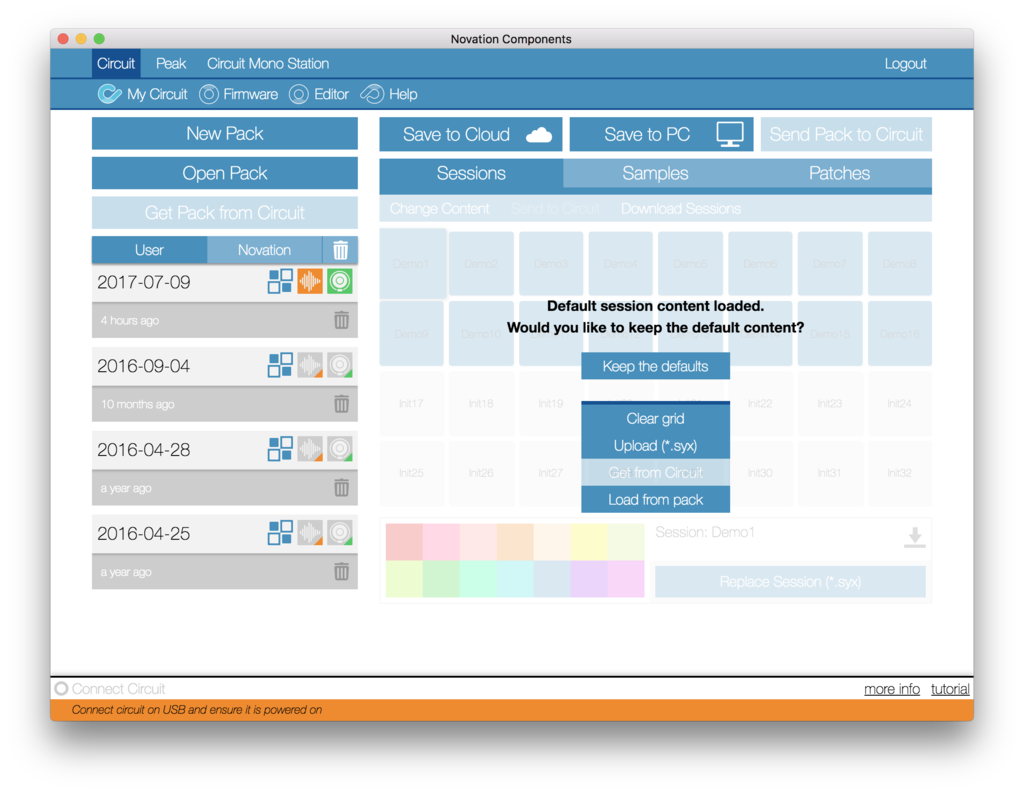Select the Init32 session slot
The image size is (1024, 793).
point(899,472)
